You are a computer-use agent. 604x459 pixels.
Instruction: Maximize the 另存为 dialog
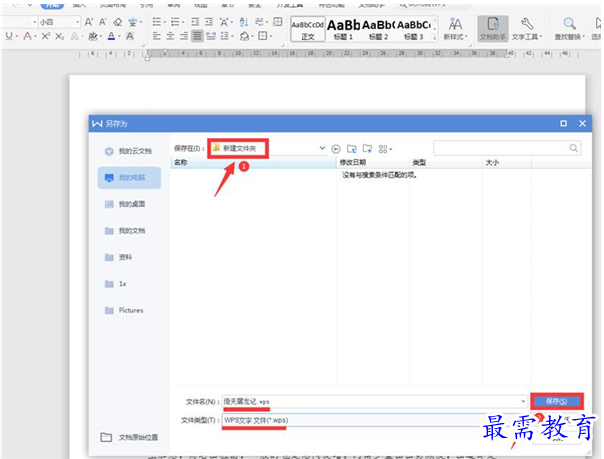[x=563, y=123]
